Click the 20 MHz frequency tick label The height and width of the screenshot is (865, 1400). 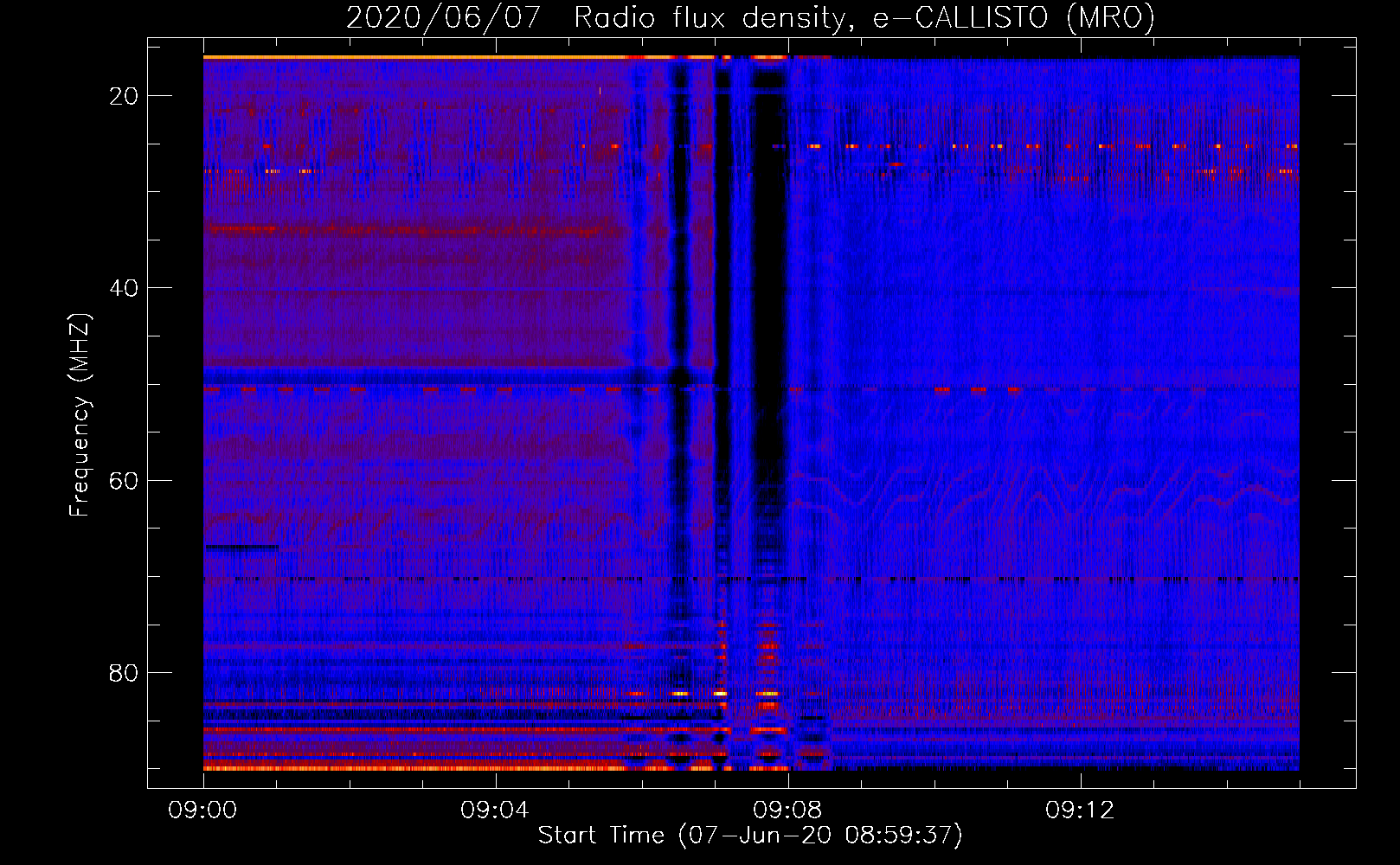[124, 96]
